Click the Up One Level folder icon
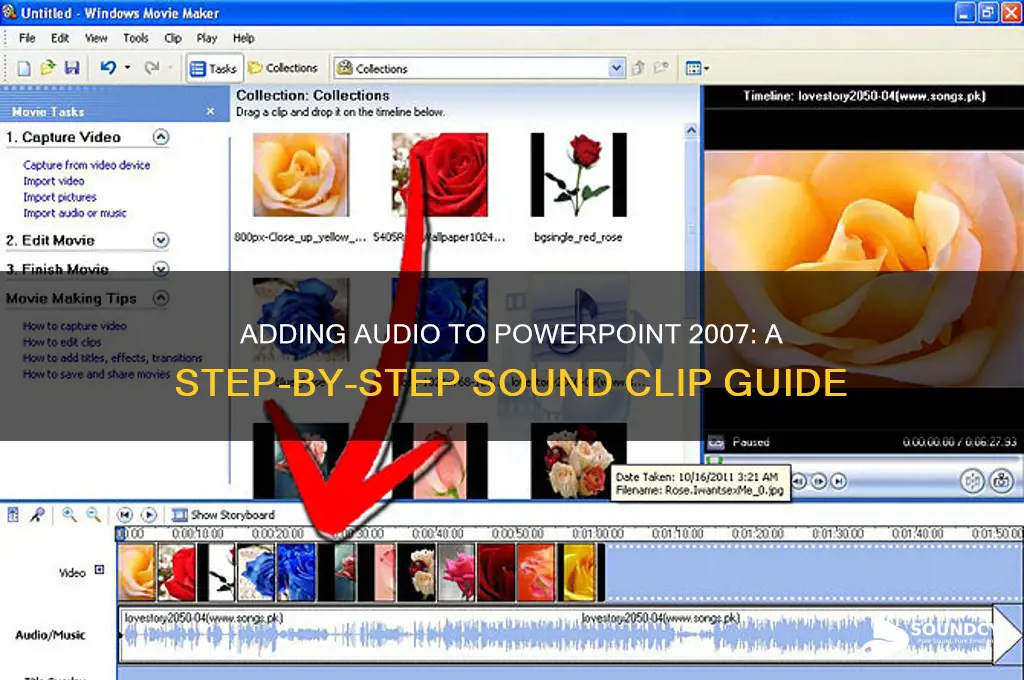 (x=639, y=68)
